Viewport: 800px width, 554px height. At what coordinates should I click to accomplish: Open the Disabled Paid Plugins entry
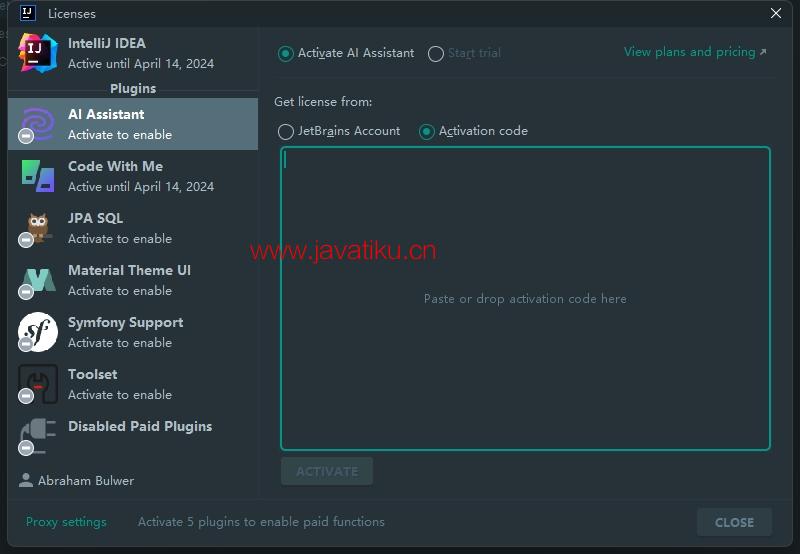(x=133, y=436)
